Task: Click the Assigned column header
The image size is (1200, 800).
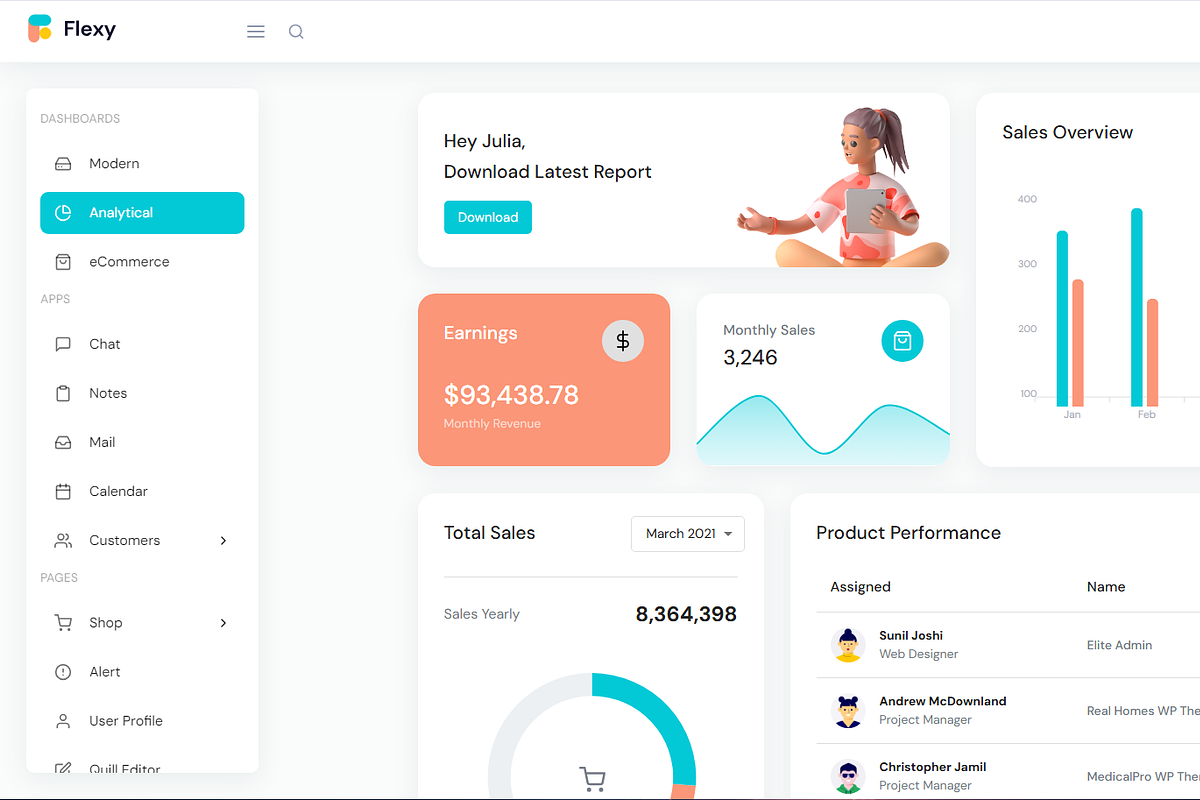Action: tap(860, 587)
